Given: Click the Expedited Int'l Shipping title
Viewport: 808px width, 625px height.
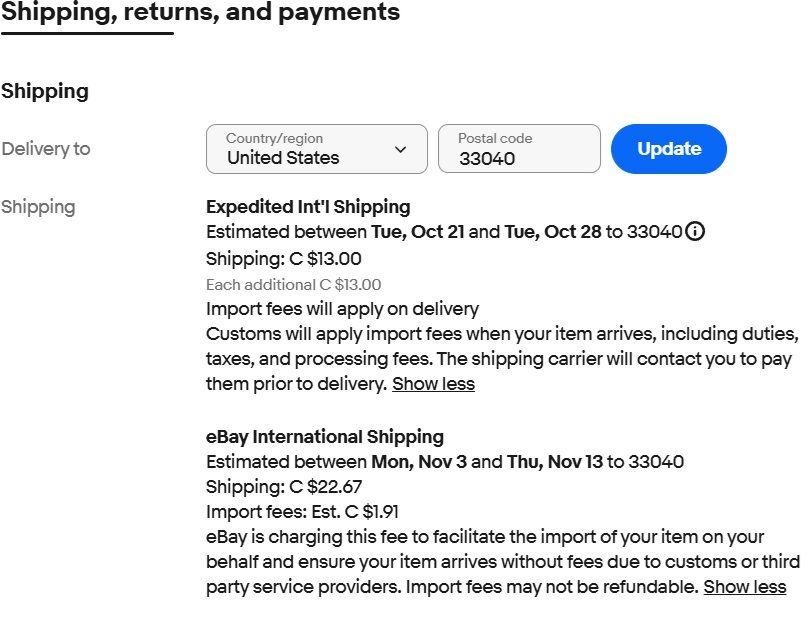Looking at the screenshot, I should [308, 207].
